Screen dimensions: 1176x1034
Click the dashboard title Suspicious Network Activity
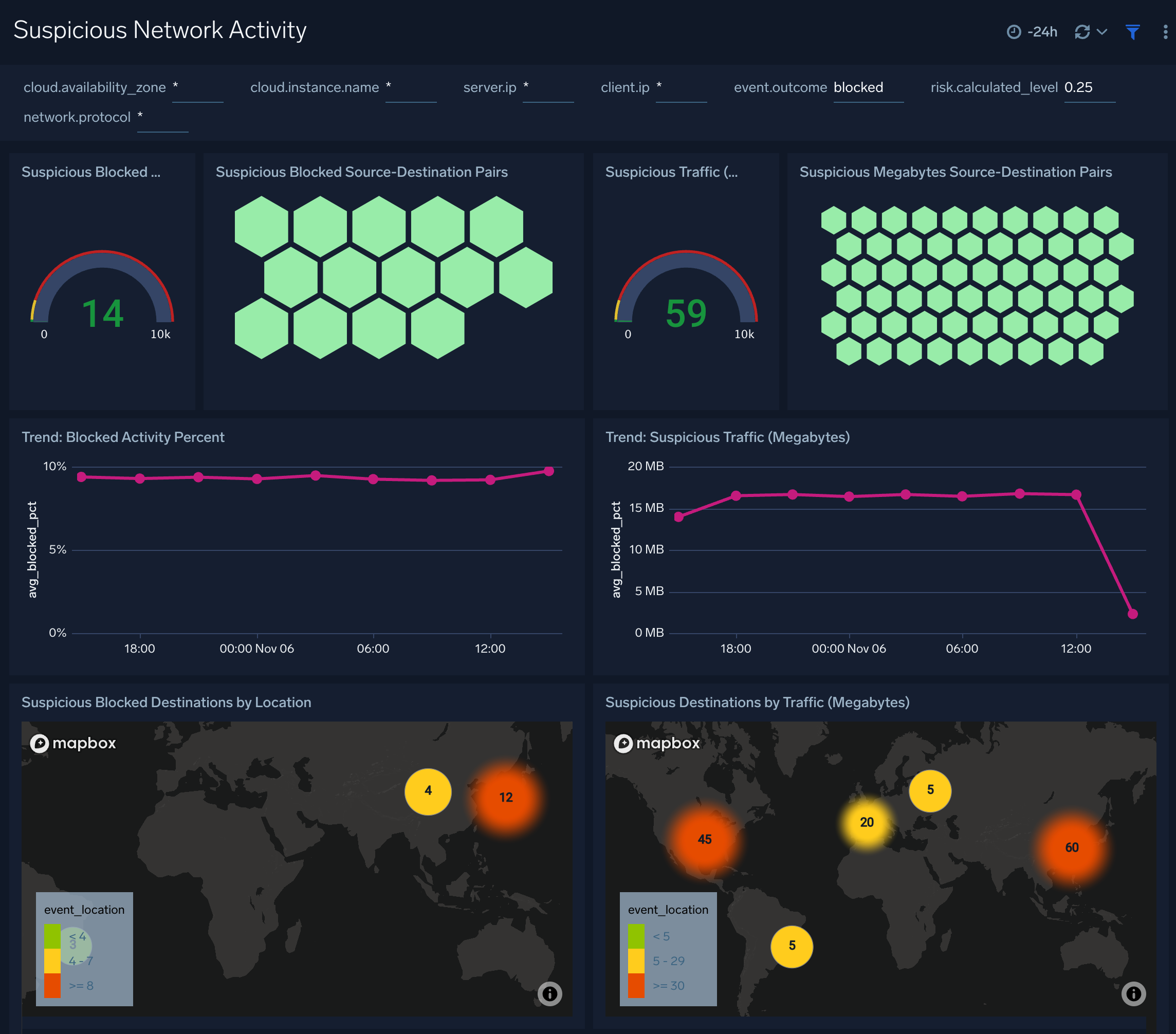coord(160,29)
